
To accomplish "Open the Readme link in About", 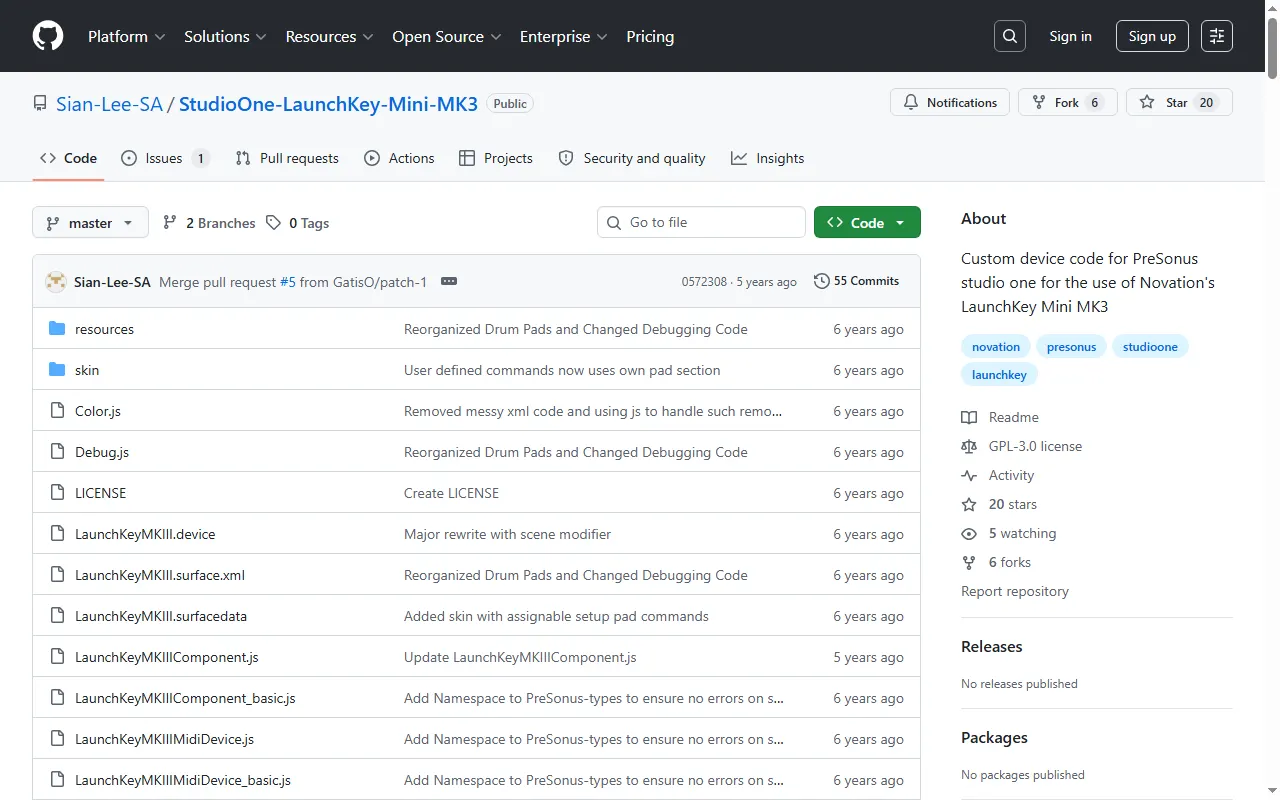I will pyautogui.click(x=1000, y=417).
